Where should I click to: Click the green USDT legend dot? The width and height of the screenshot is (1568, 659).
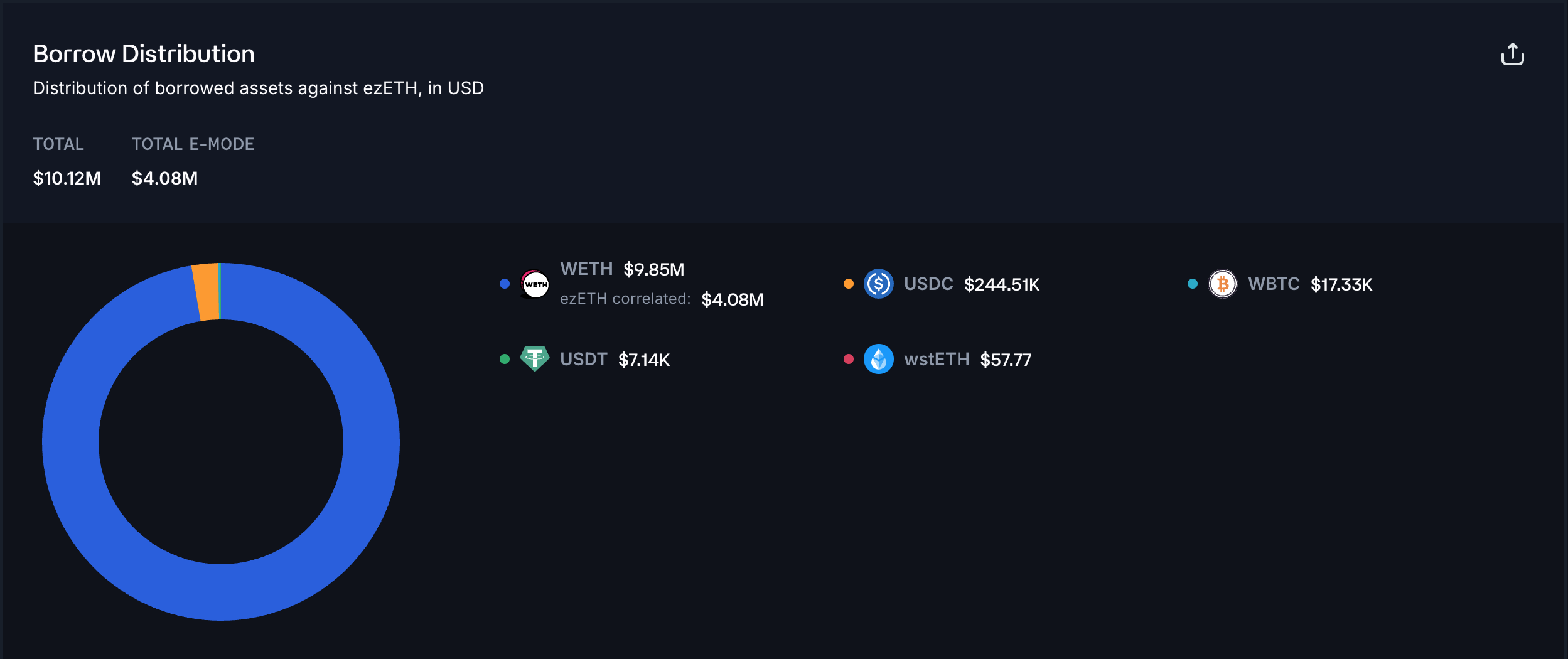click(x=505, y=359)
